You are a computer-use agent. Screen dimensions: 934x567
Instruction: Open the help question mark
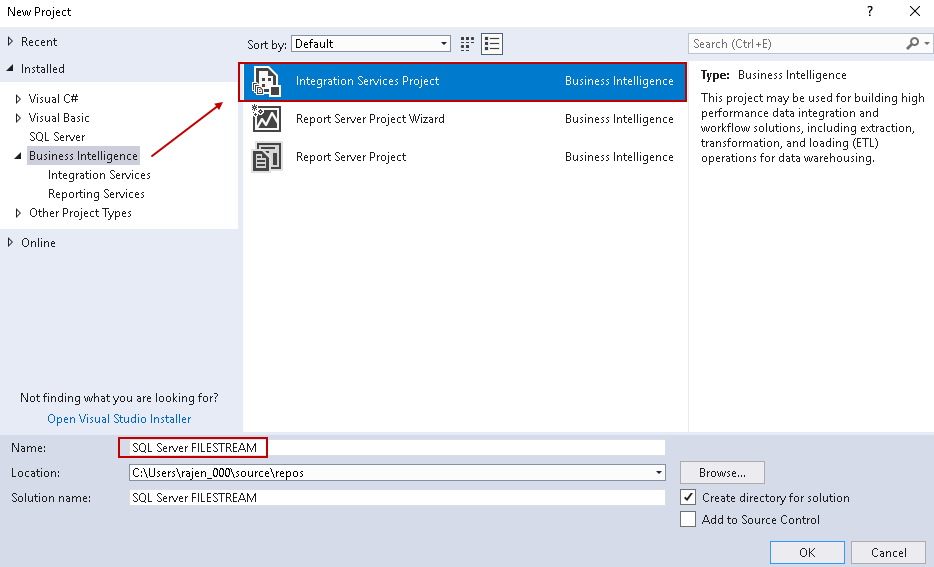coord(870,11)
